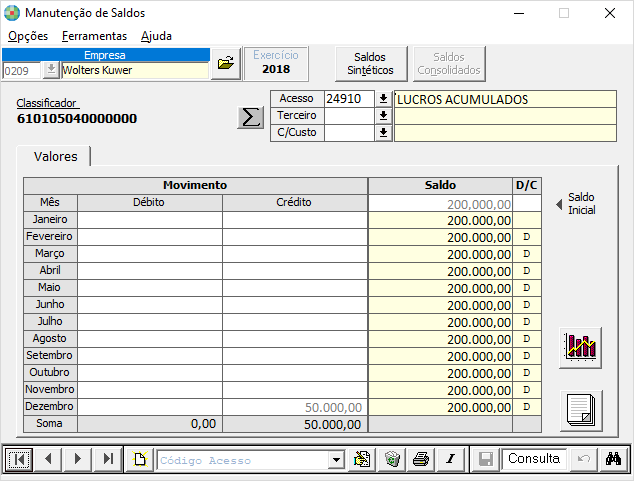Click the Exercício 2018 button
This screenshot has width=634, height=481.
pyautogui.click(x=276, y=63)
